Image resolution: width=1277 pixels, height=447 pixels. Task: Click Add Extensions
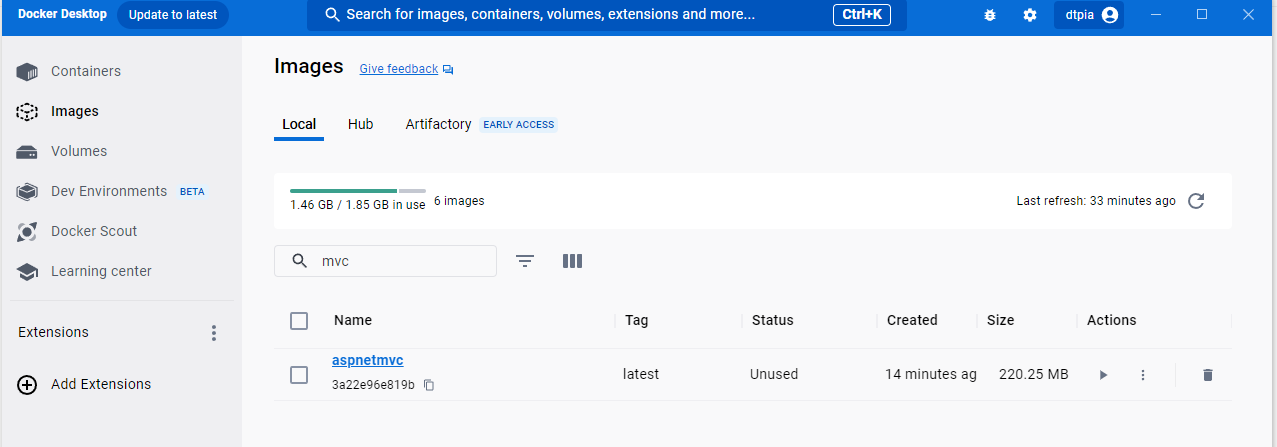coord(101,384)
